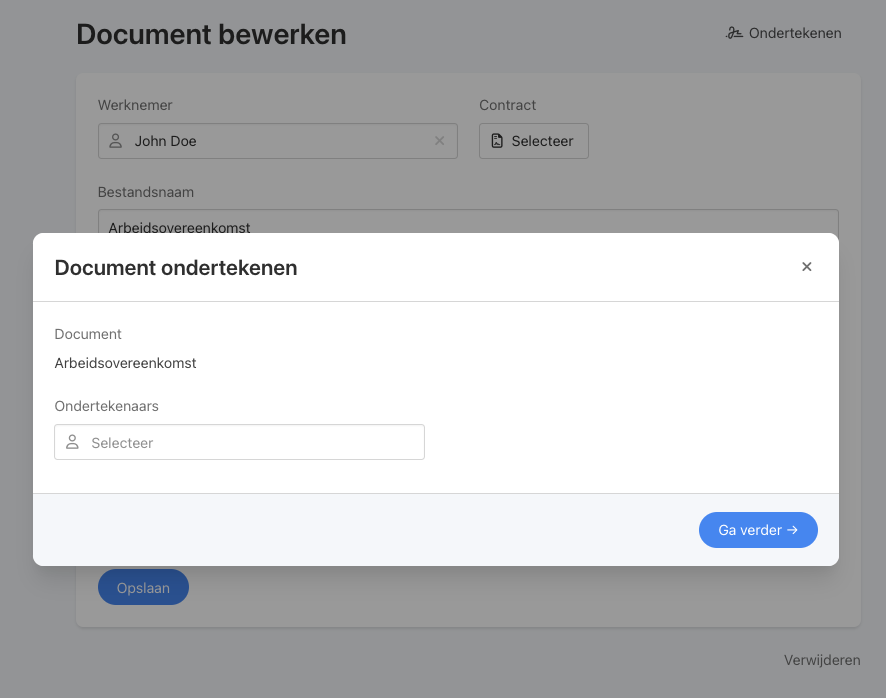The image size is (886, 698).
Task: Open the Contract Selecteer picker
Action: tap(534, 141)
